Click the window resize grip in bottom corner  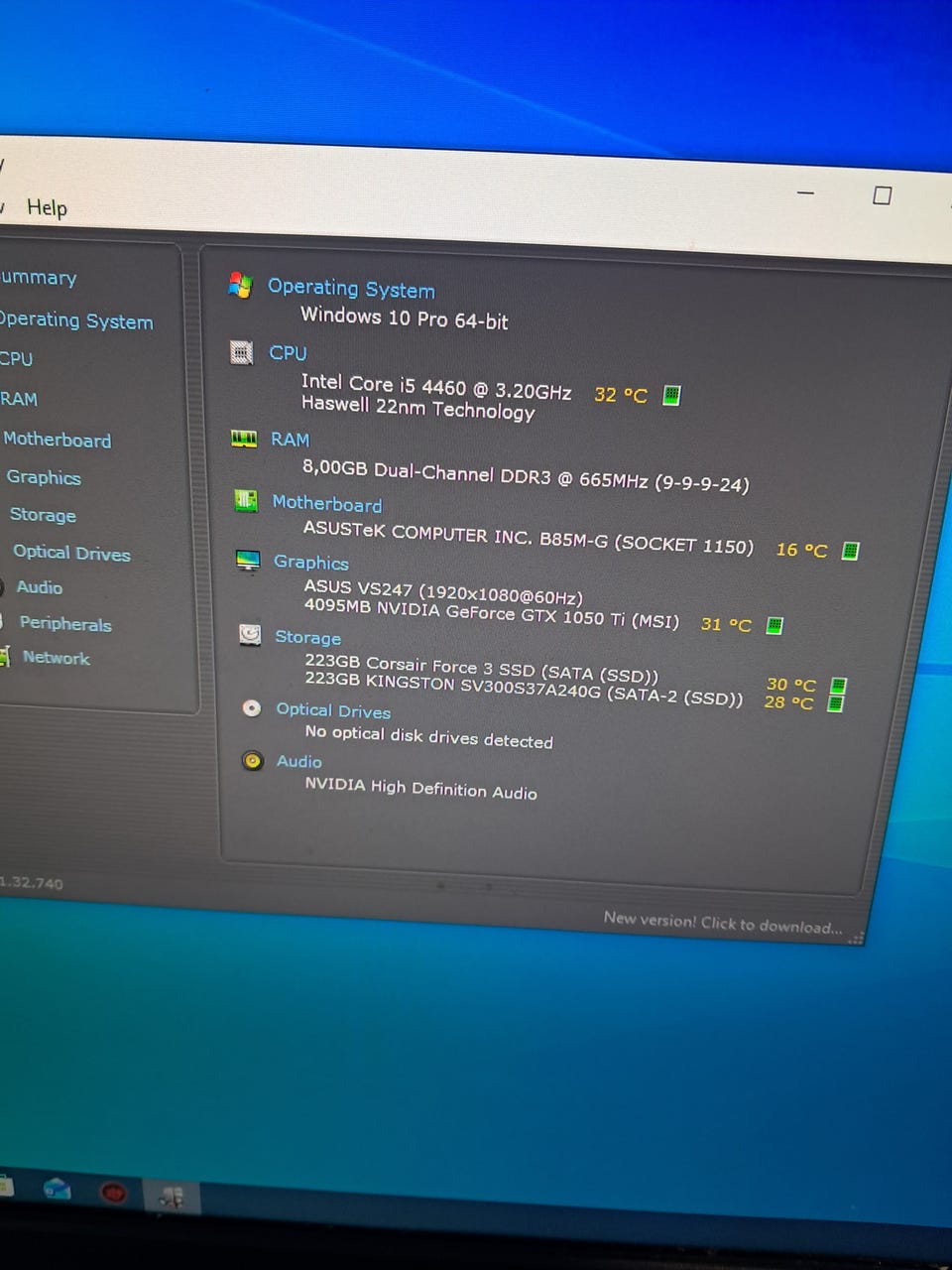(856, 939)
